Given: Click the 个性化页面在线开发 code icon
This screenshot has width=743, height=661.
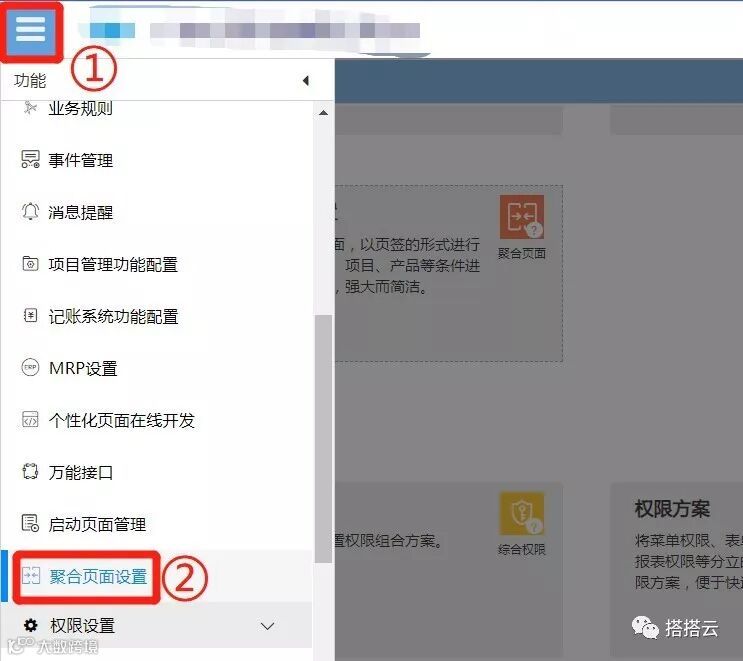Looking at the screenshot, I should 30,420.
